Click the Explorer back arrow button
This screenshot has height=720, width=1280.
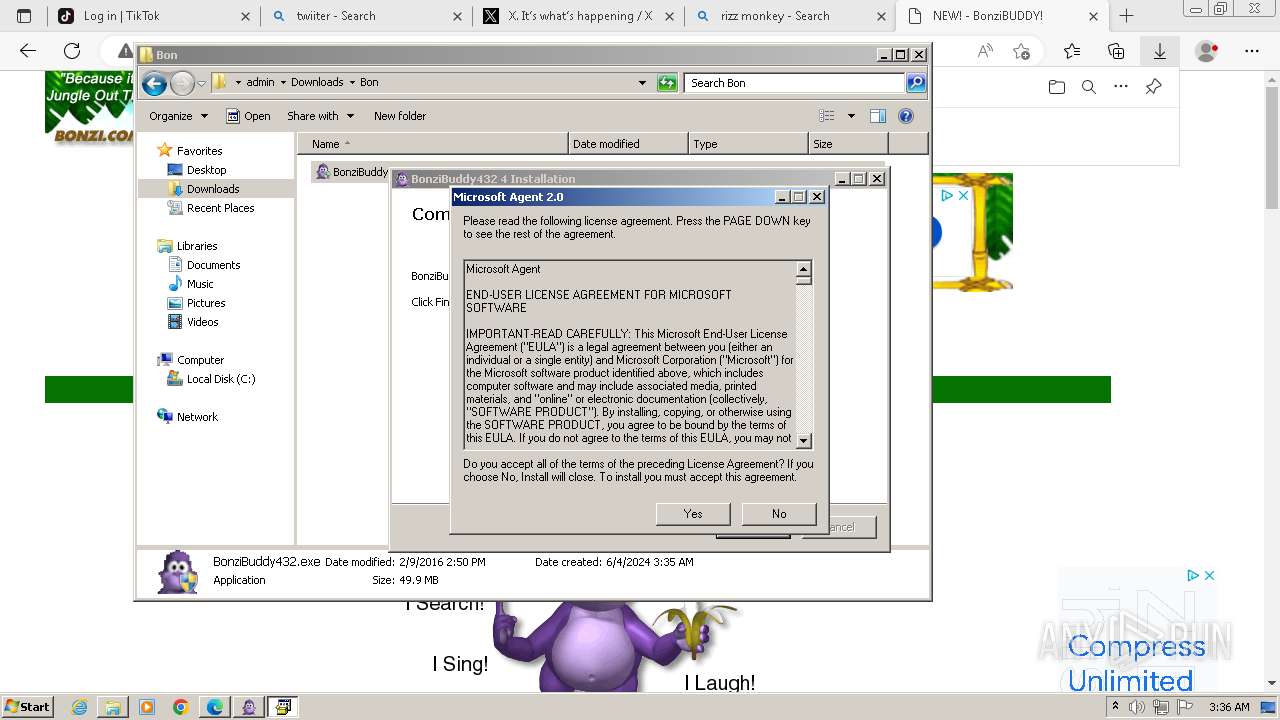click(x=154, y=83)
